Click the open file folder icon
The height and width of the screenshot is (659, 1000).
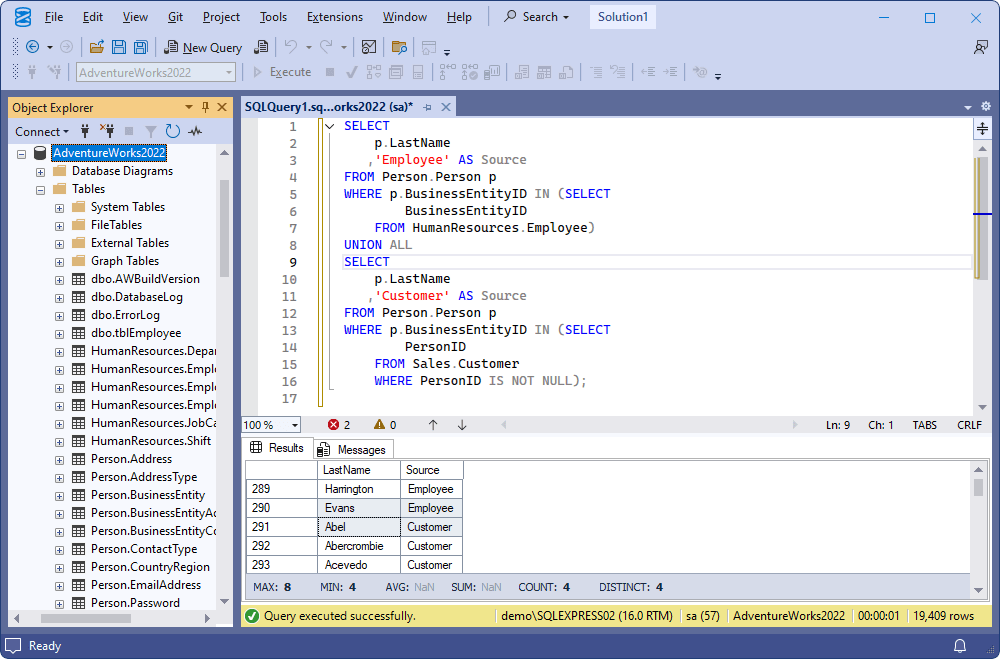tap(97, 47)
